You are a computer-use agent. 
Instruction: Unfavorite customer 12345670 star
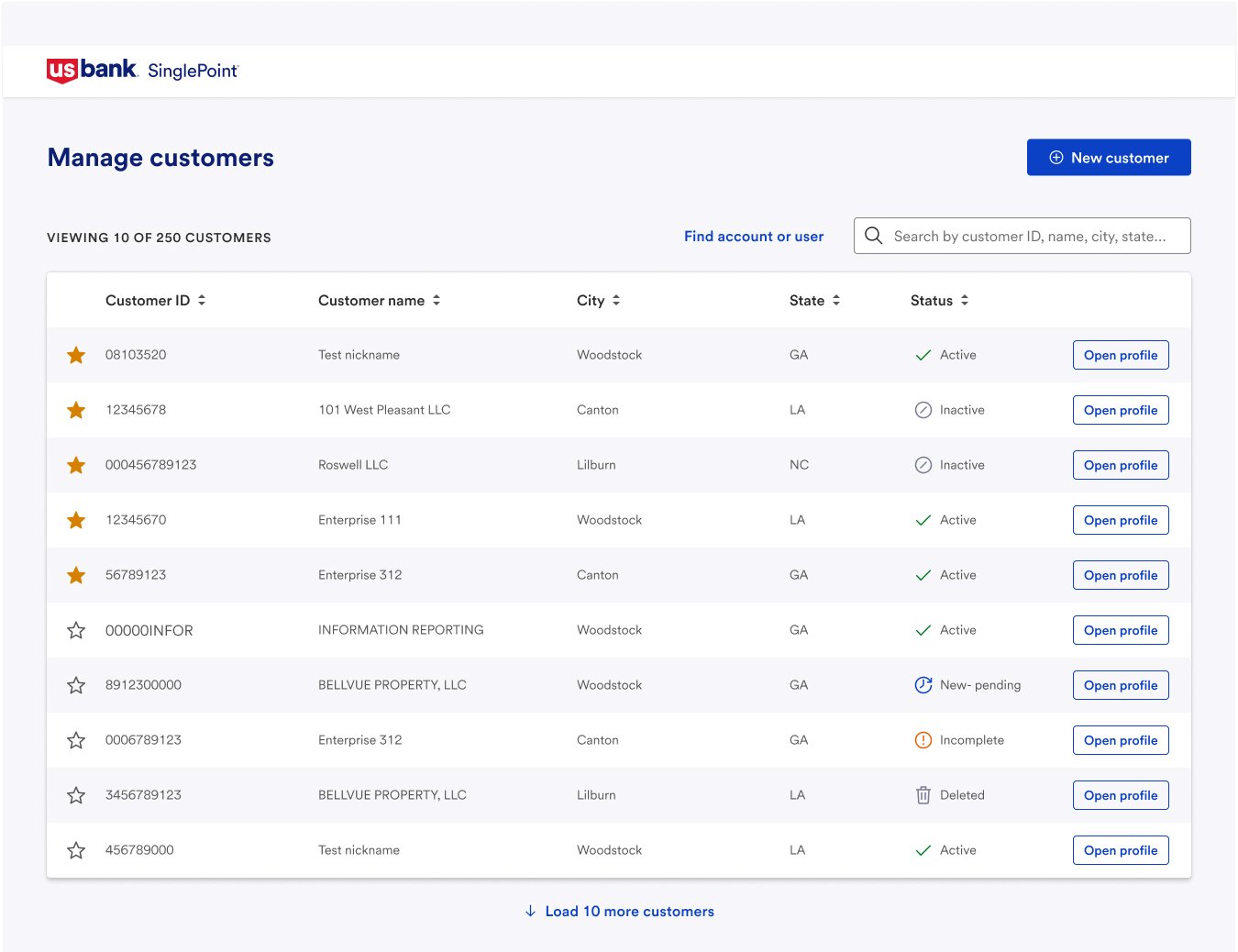[76, 520]
